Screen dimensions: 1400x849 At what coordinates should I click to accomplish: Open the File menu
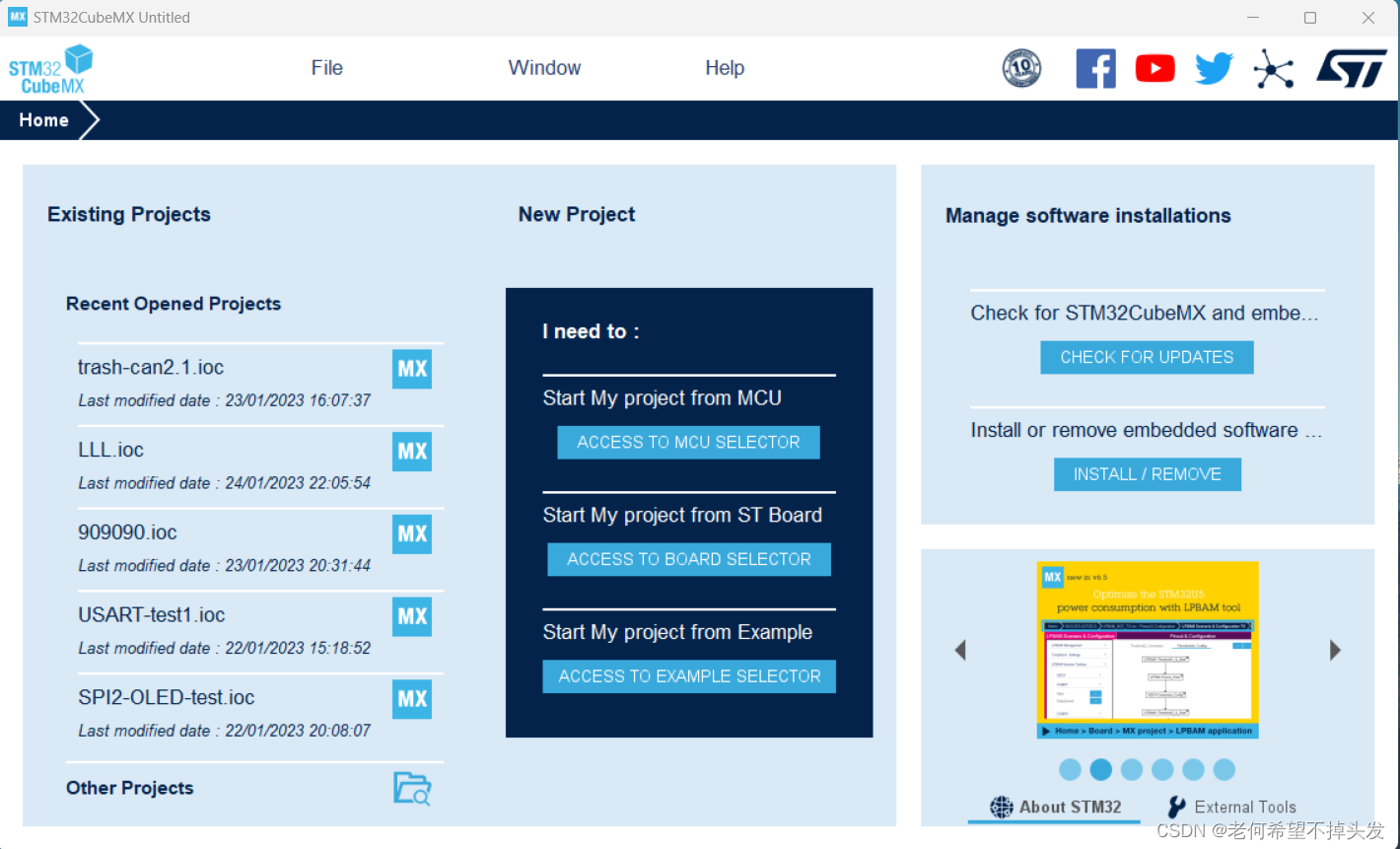tap(327, 68)
